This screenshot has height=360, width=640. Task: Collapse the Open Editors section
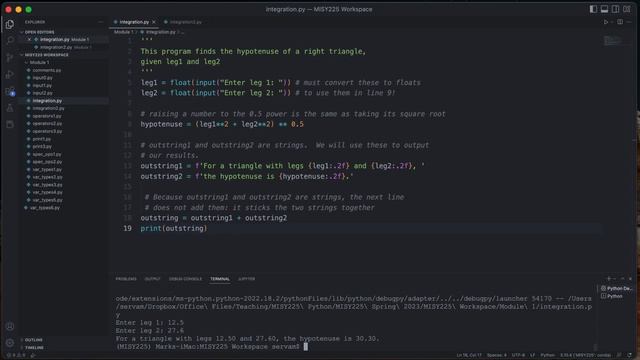[x=39, y=32]
